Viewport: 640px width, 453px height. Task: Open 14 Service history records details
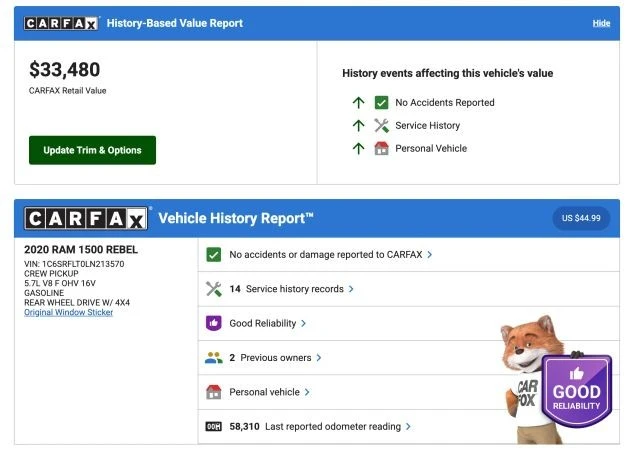tap(287, 289)
